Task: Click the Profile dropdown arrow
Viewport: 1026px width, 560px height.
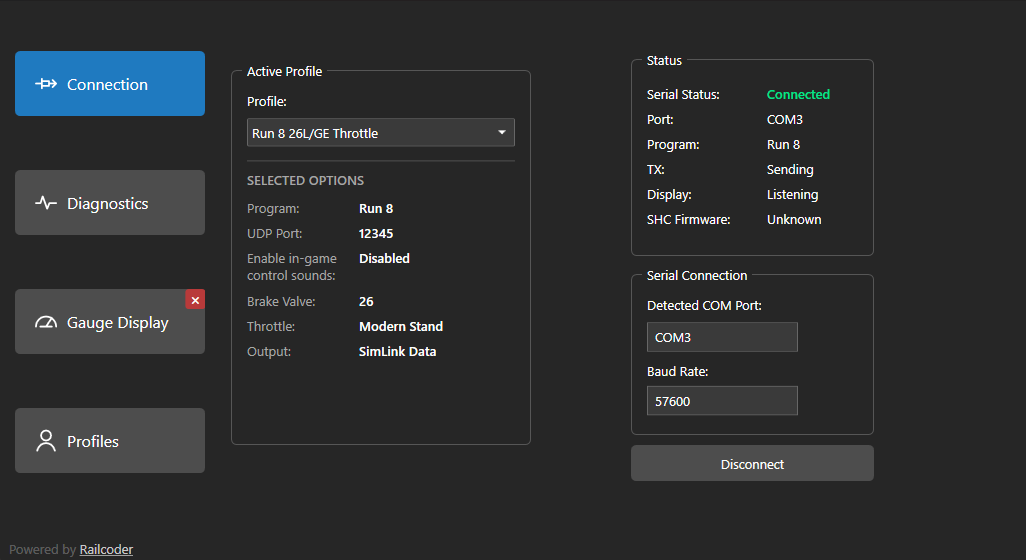Action: [502, 132]
